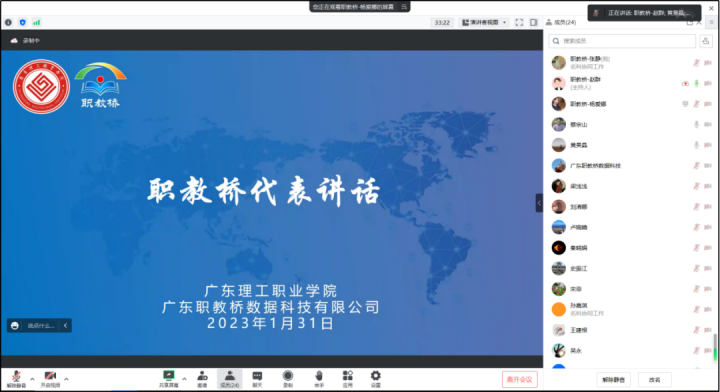Click the camera icon on 蔡余山's row

pos(708,124)
